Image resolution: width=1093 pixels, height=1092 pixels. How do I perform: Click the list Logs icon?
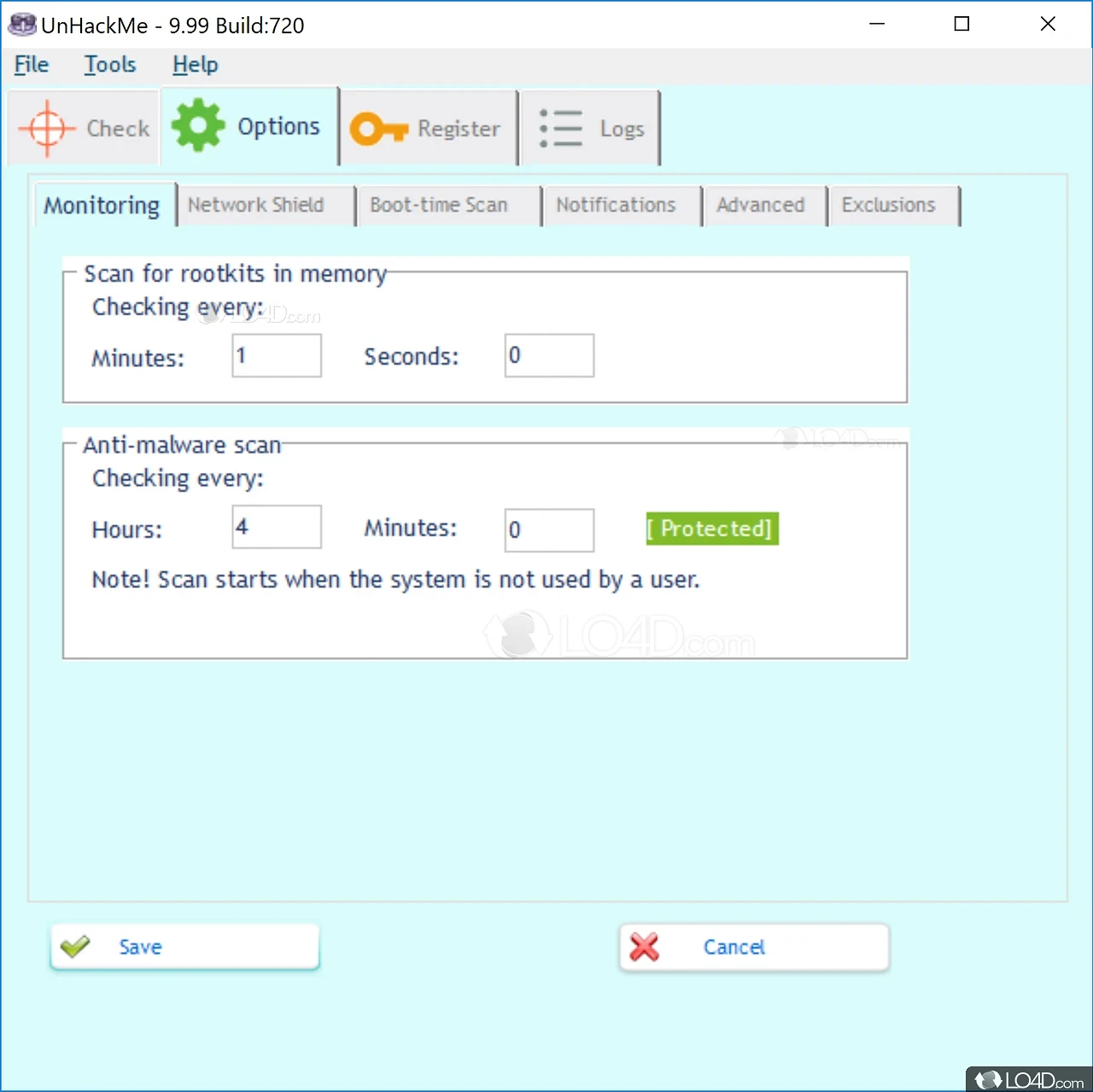point(560,128)
